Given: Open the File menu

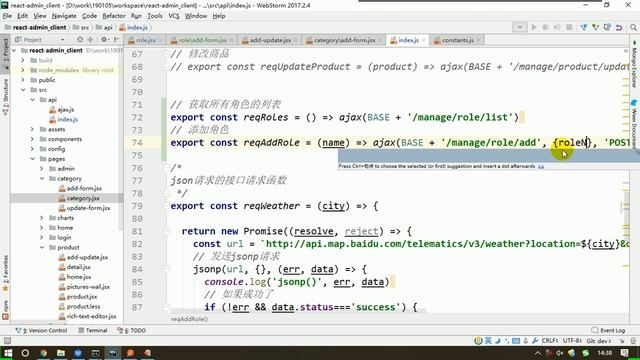Looking at the screenshot, I should [7, 16].
